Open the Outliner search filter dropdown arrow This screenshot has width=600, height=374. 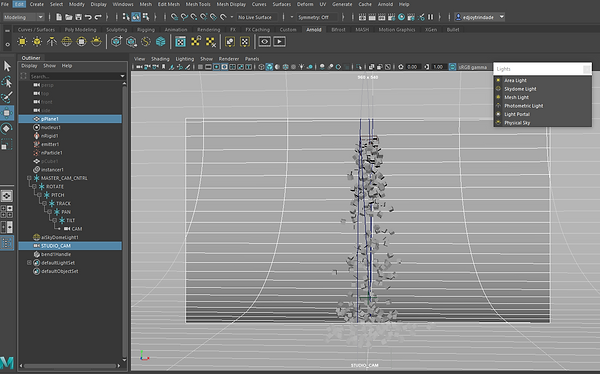click(x=122, y=76)
